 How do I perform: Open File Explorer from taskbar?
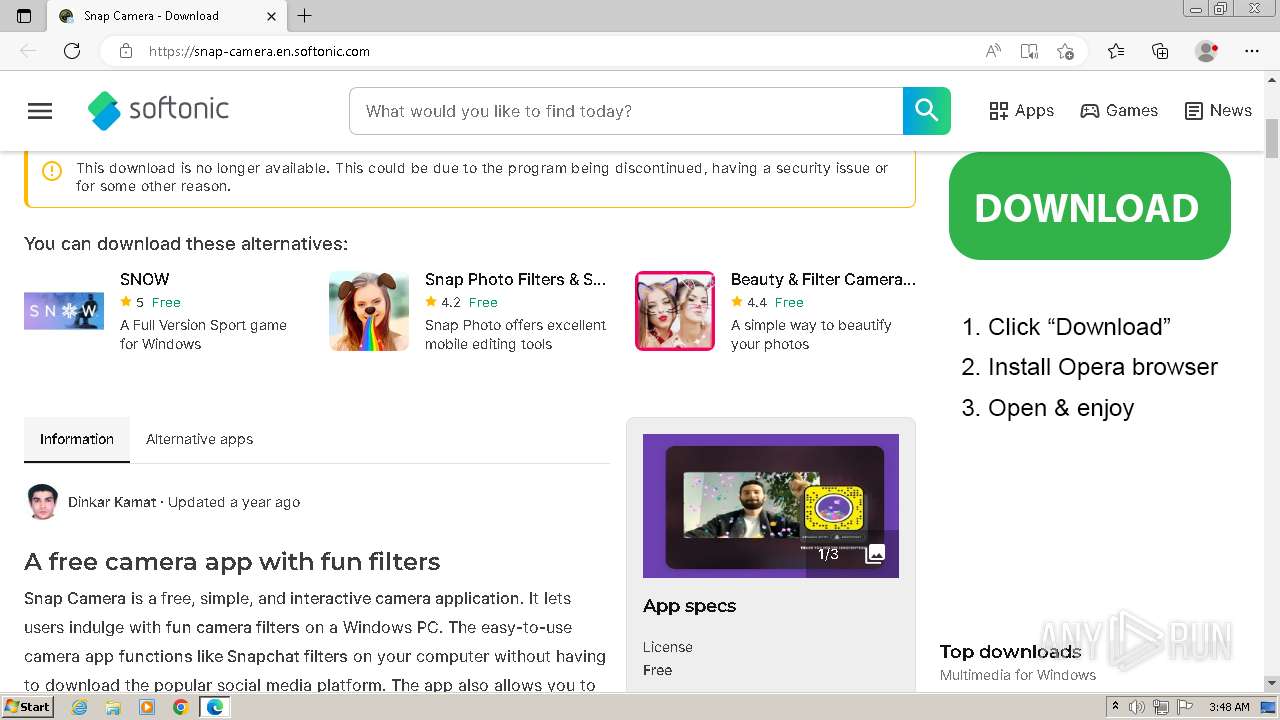click(113, 707)
